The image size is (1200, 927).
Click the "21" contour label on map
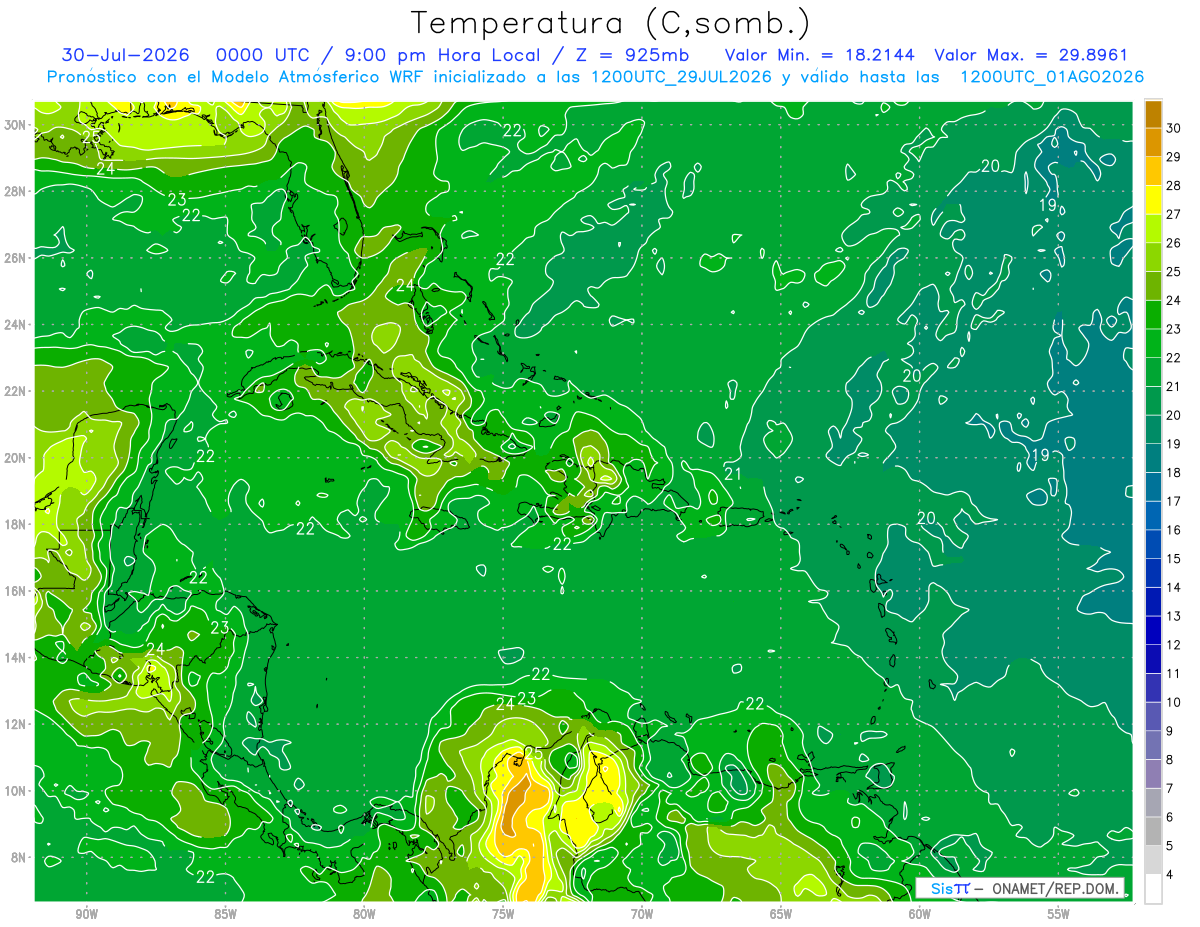(733, 474)
